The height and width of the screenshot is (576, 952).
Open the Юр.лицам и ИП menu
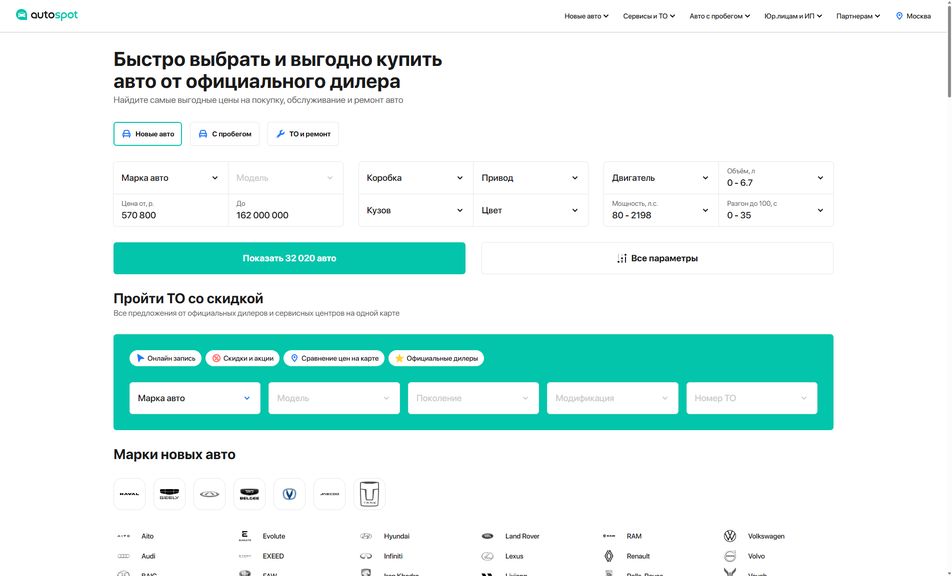[x=793, y=16]
